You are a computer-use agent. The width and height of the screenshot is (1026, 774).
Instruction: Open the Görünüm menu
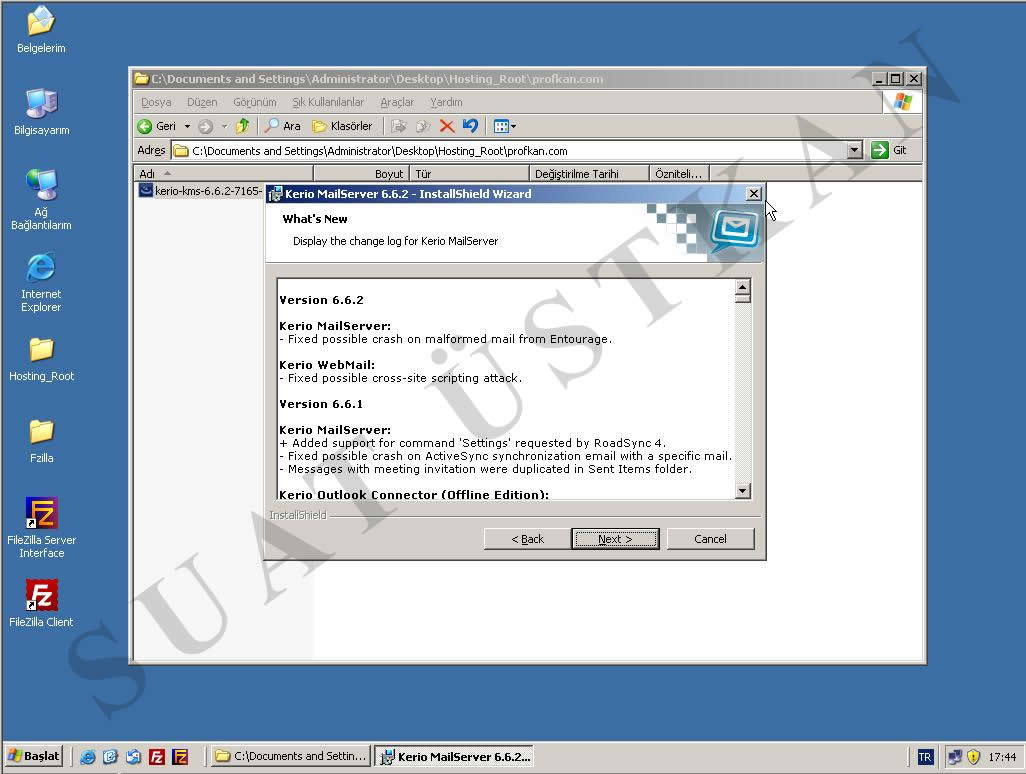pyautogui.click(x=255, y=102)
